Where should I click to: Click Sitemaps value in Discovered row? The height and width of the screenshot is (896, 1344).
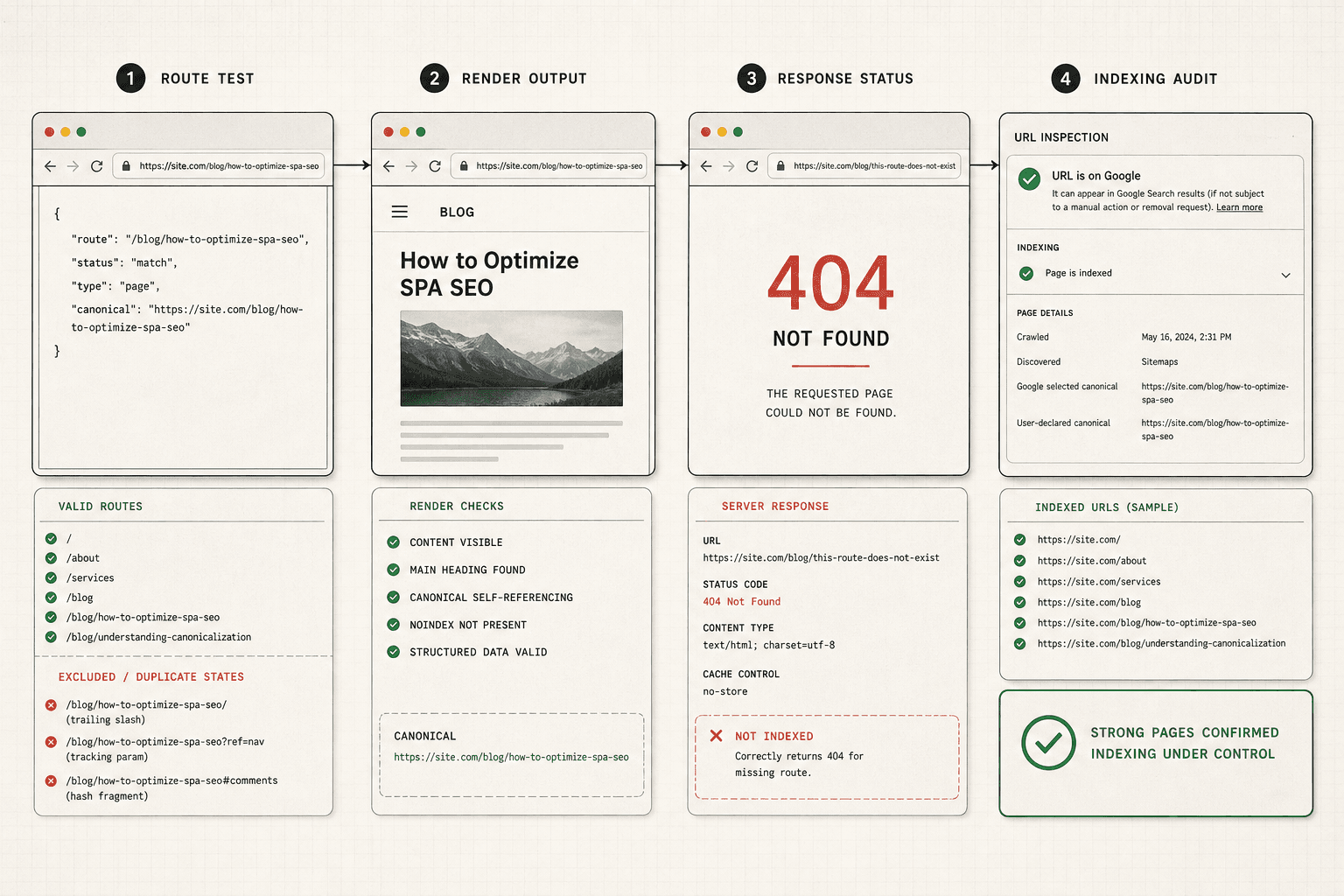pyautogui.click(x=1159, y=361)
